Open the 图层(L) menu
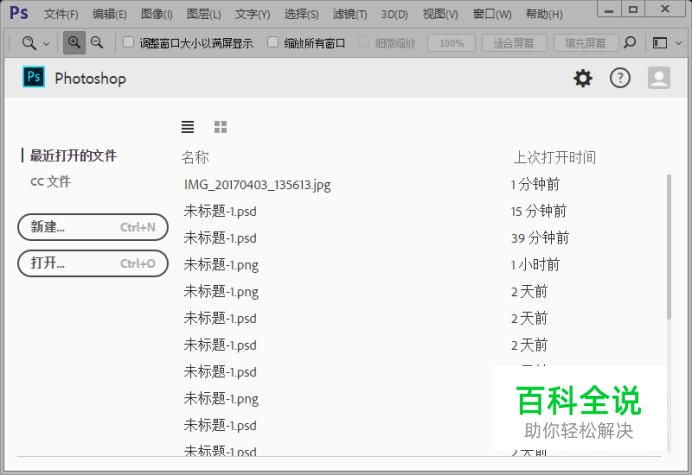Screen dimensions: 692x475 coord(203,14)
